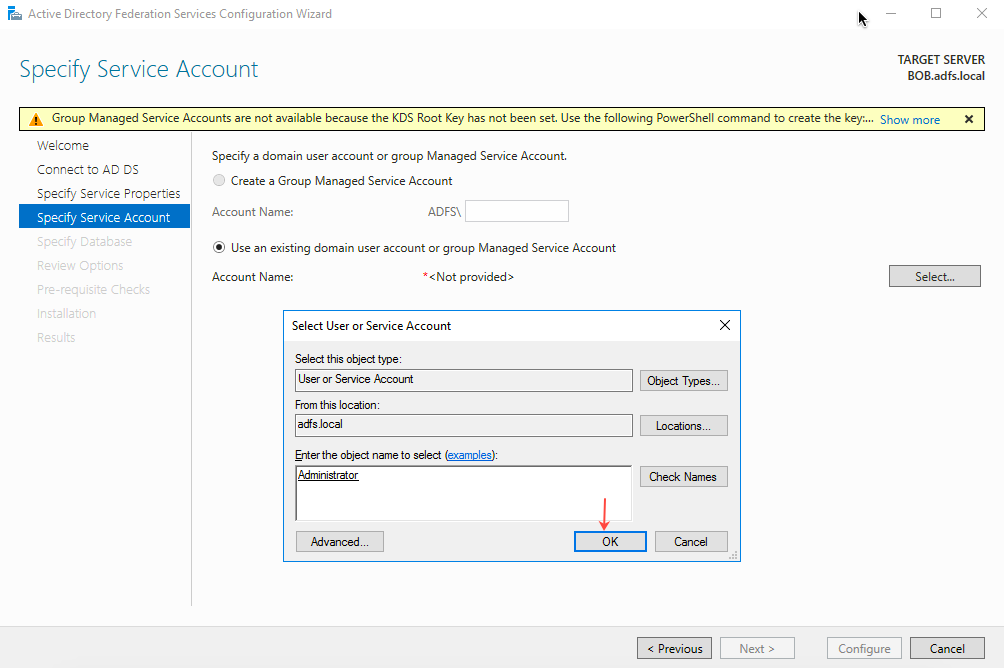Click the AD FS wizard title bar icon
This screenshot has height=668, width=1004.
click(14, 13)
